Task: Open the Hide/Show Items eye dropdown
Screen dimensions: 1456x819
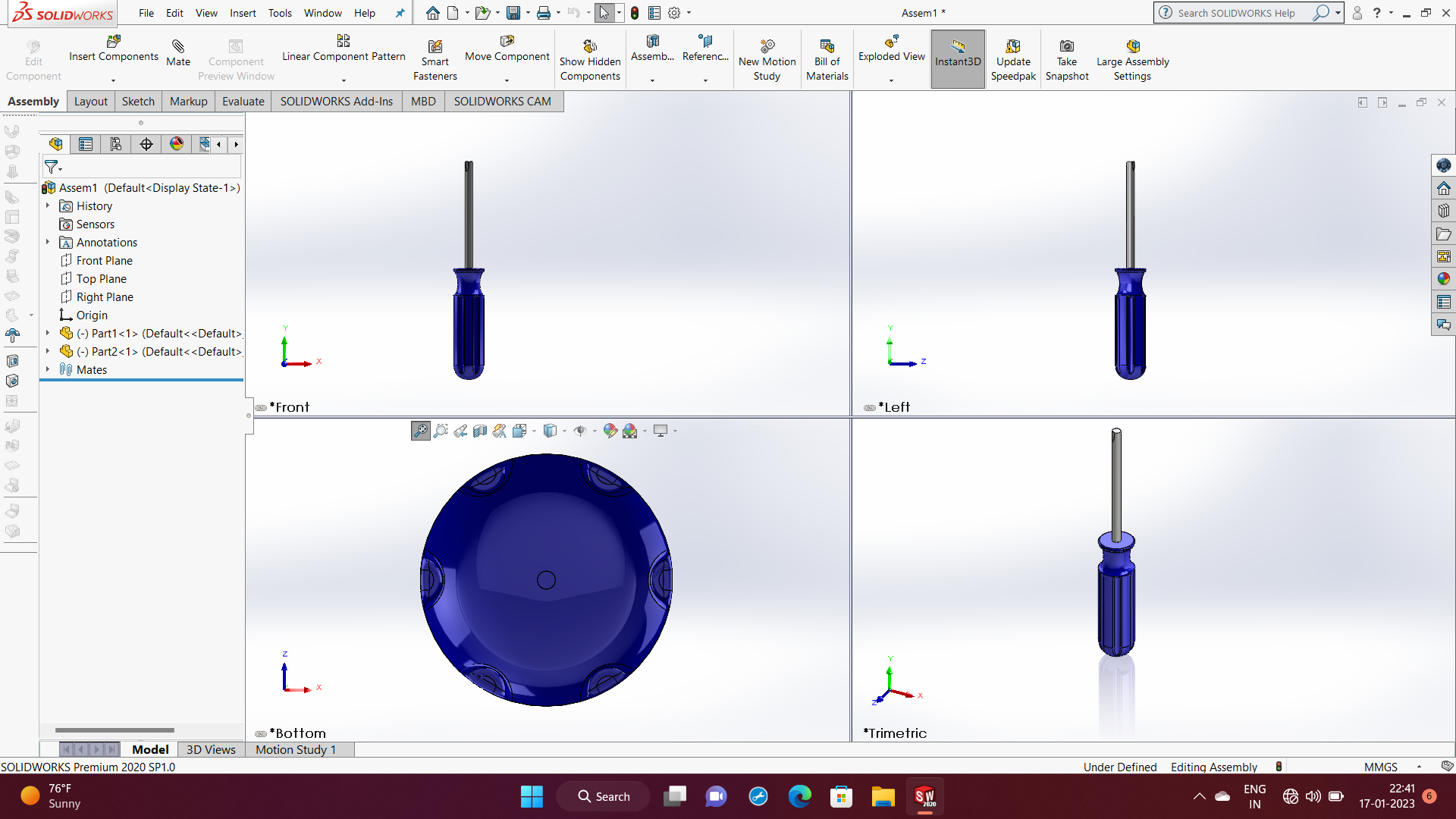Action: tap(595, 431)
